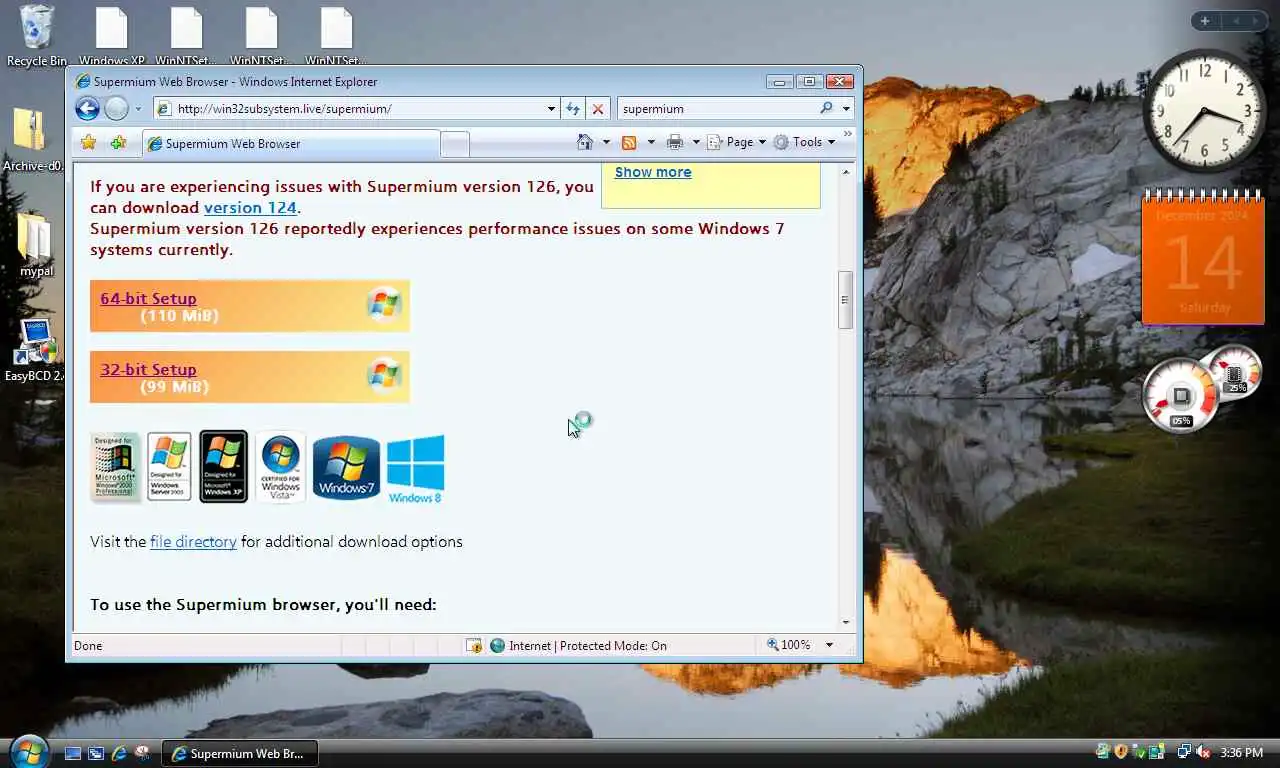The height and width of the screenshot is (768, 1280).
Task: Click Windows logo on 64-bit banner
Action: pyautogui.click(x=384, y=304)
